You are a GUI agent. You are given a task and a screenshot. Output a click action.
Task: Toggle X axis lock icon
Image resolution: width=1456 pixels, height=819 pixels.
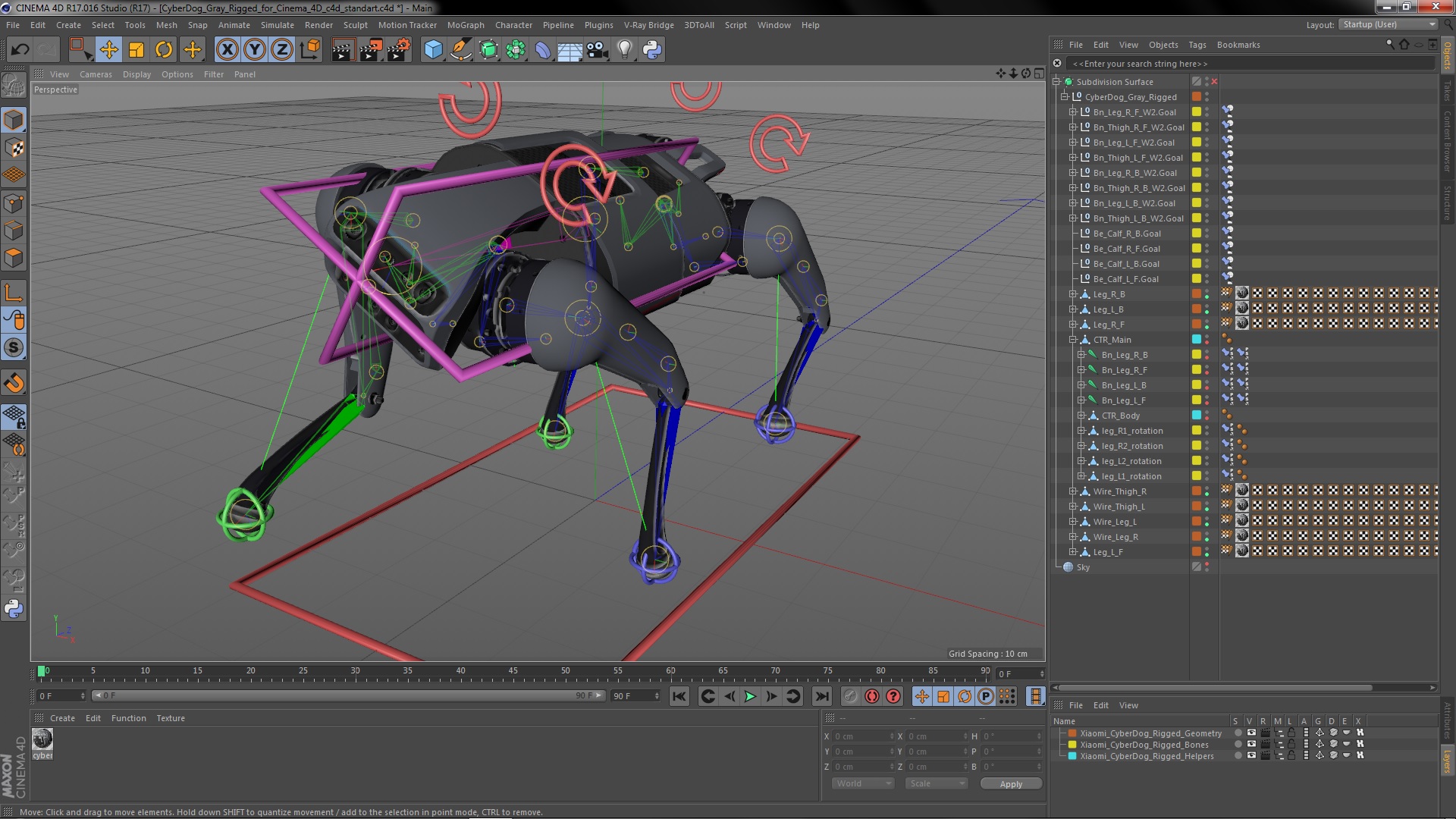227,50
